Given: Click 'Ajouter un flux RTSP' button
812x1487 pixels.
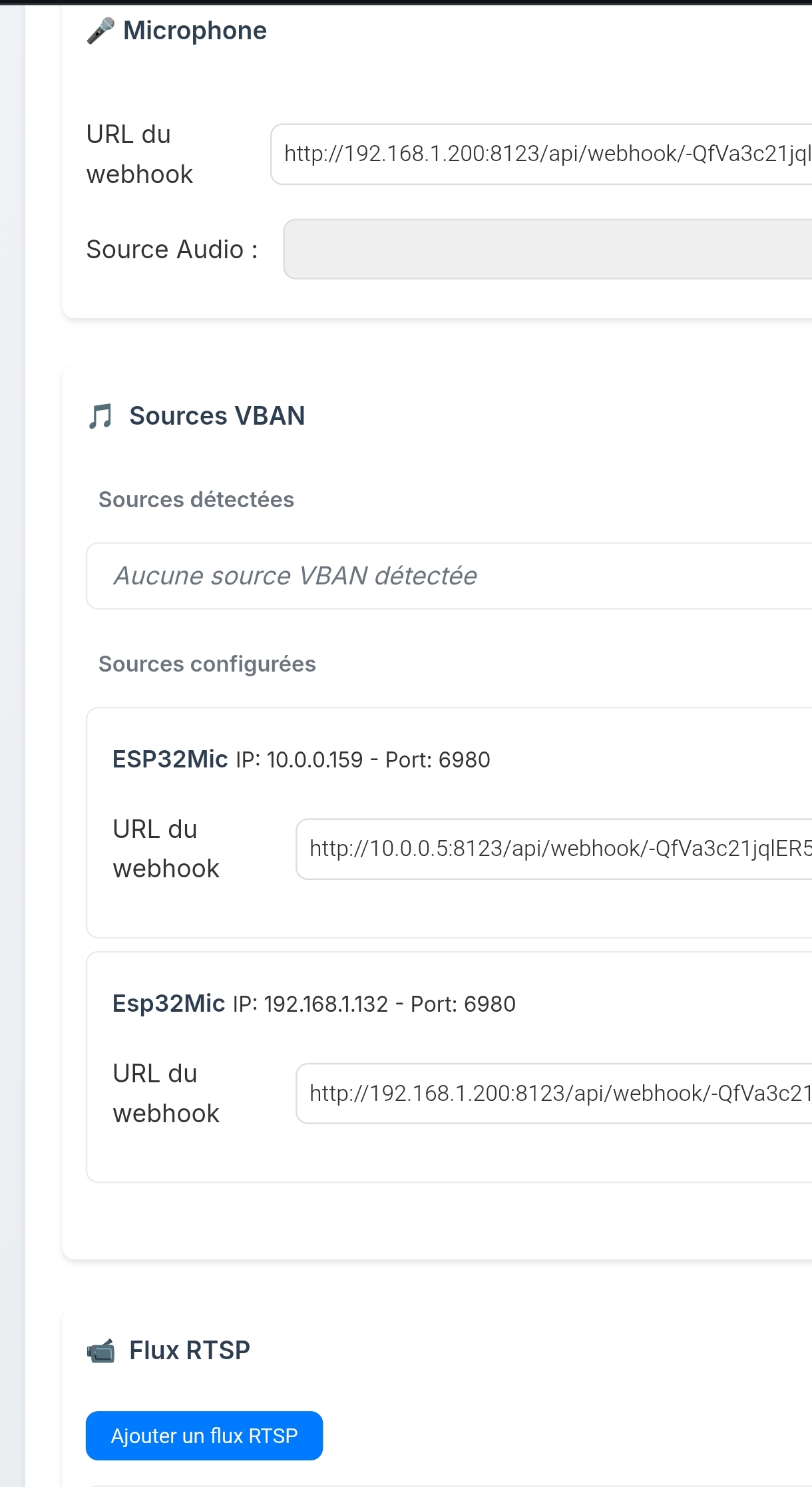Looking at the screenshot, I should pos(204,1436).
